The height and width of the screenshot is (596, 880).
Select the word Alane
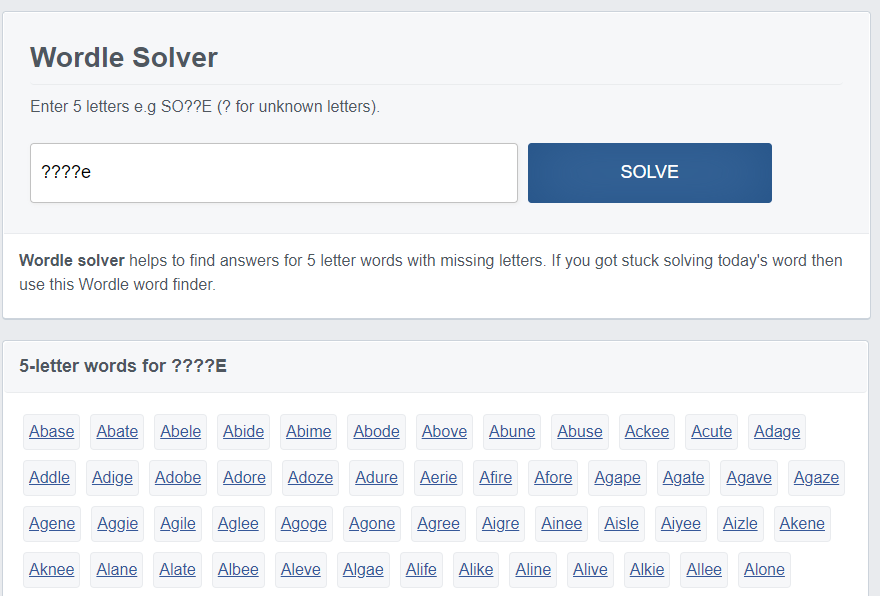116,569
